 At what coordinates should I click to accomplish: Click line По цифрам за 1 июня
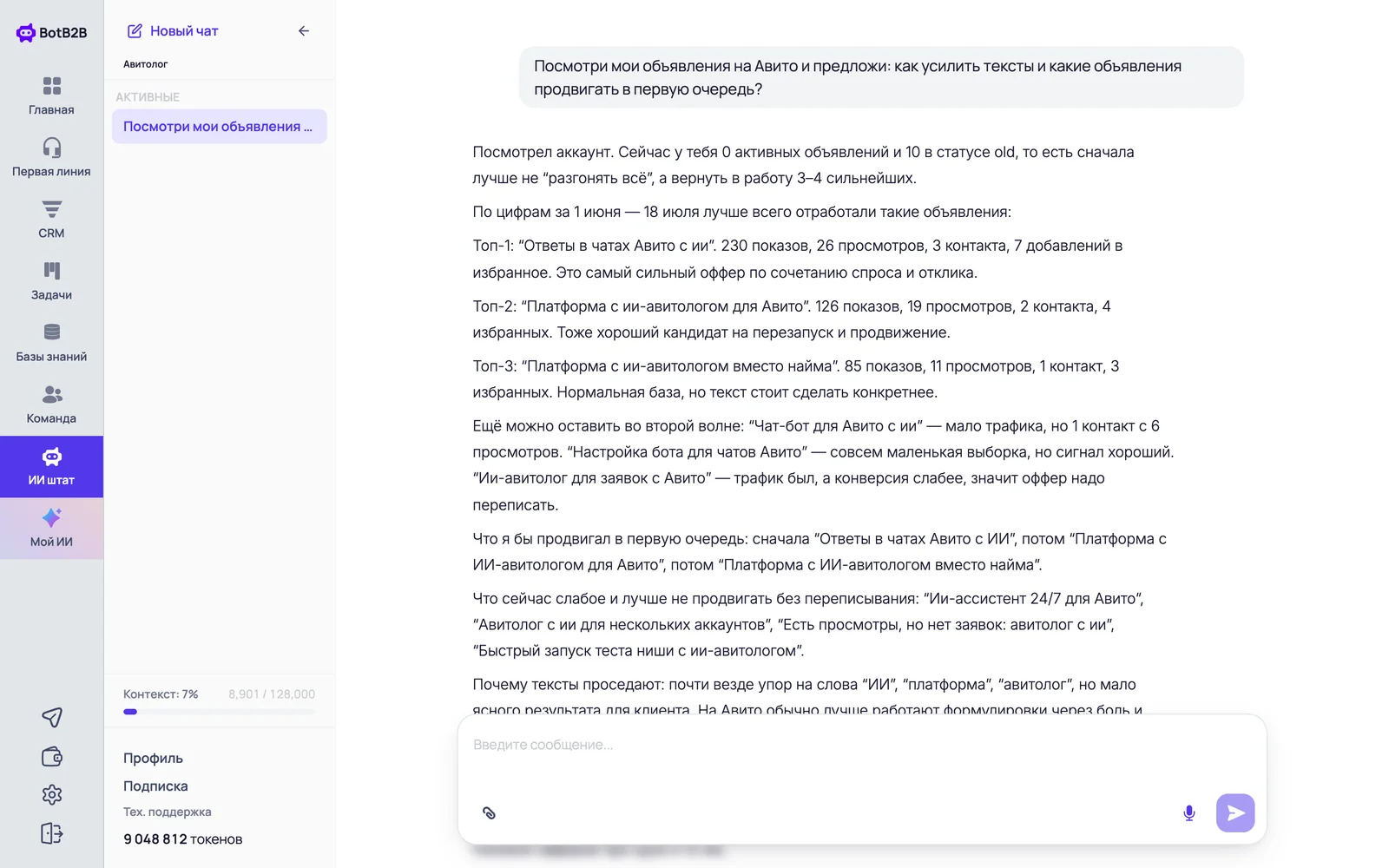click(x=741, y=212)
